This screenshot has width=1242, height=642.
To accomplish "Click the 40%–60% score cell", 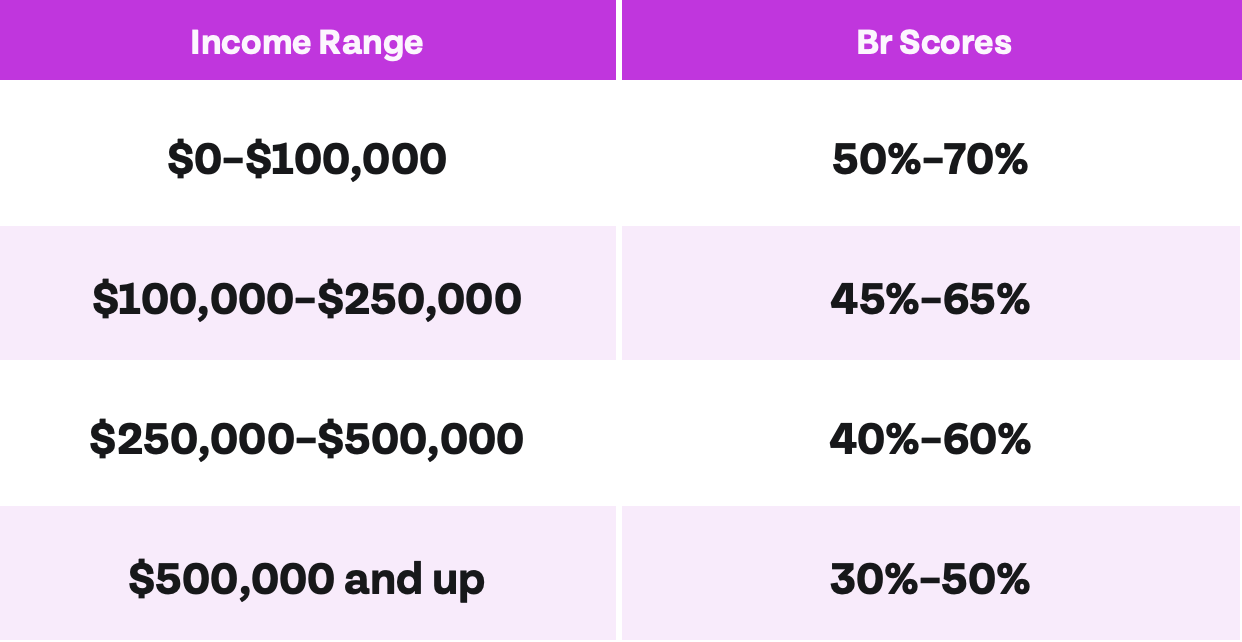I will [930, 439].
